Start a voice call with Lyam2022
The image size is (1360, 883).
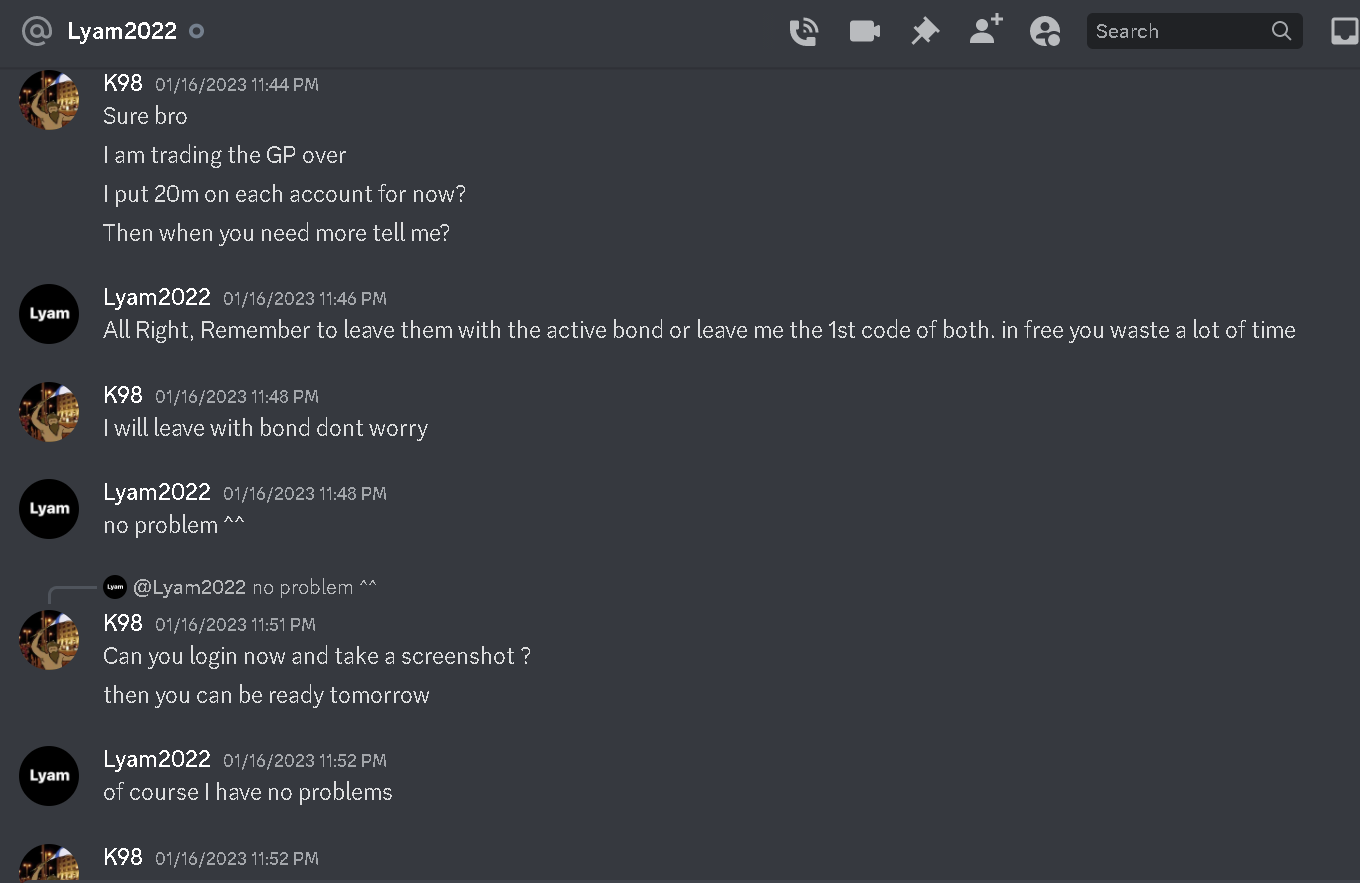click(x=803, y=32)
